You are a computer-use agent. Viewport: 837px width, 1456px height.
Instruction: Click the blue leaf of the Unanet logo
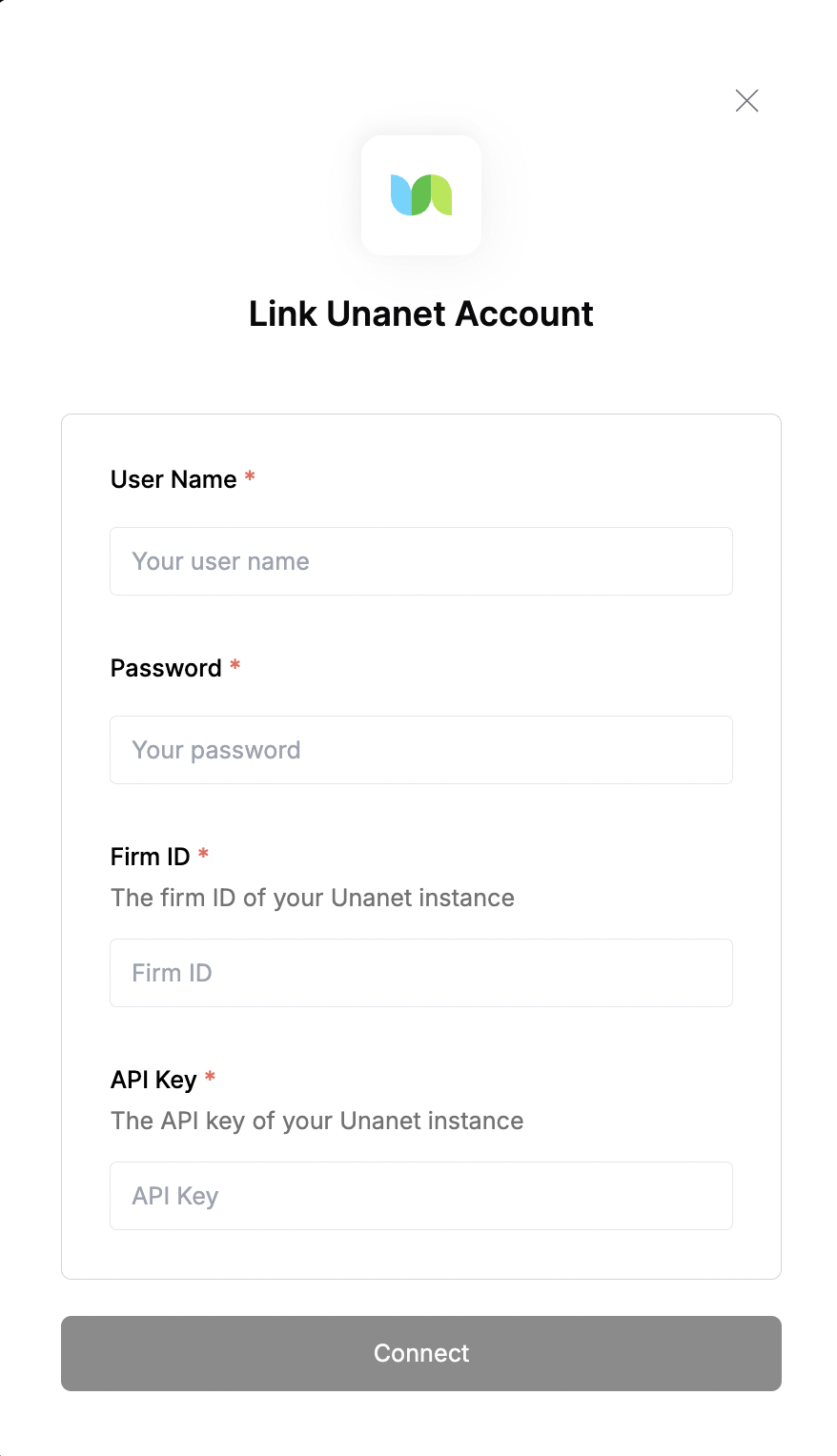pos(401,195)
